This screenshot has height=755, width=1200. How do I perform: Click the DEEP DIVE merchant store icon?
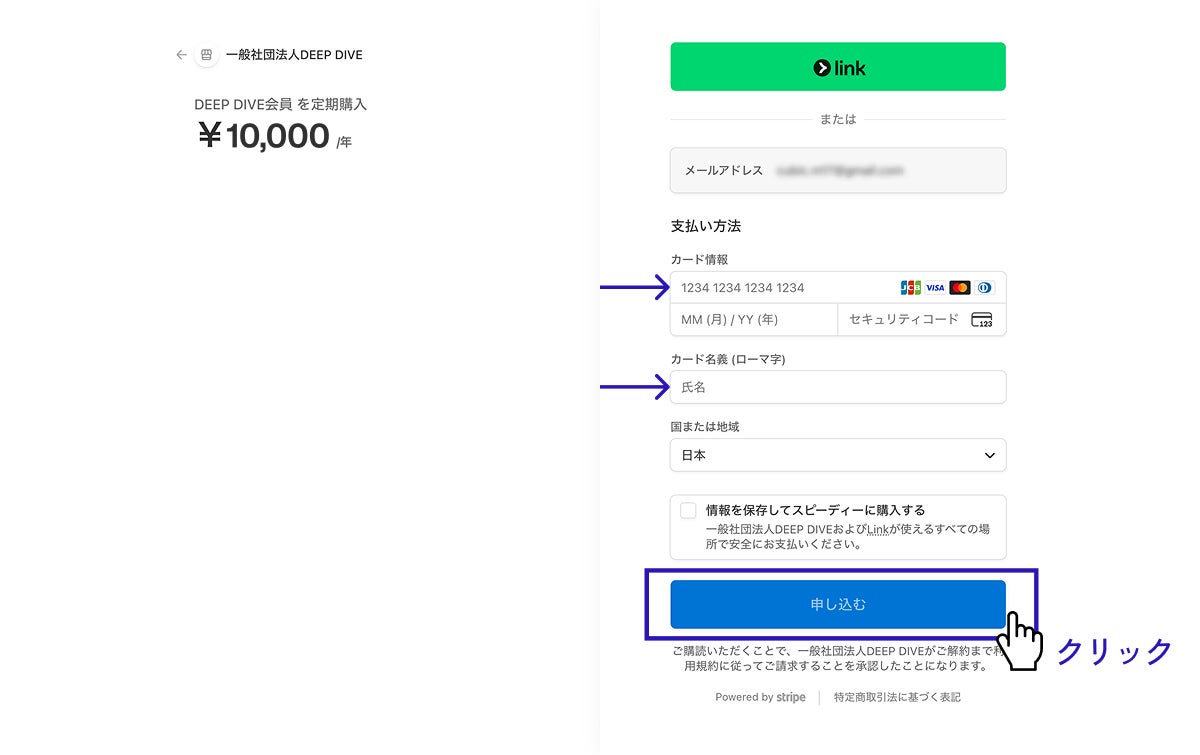click(x=207, y=55)
